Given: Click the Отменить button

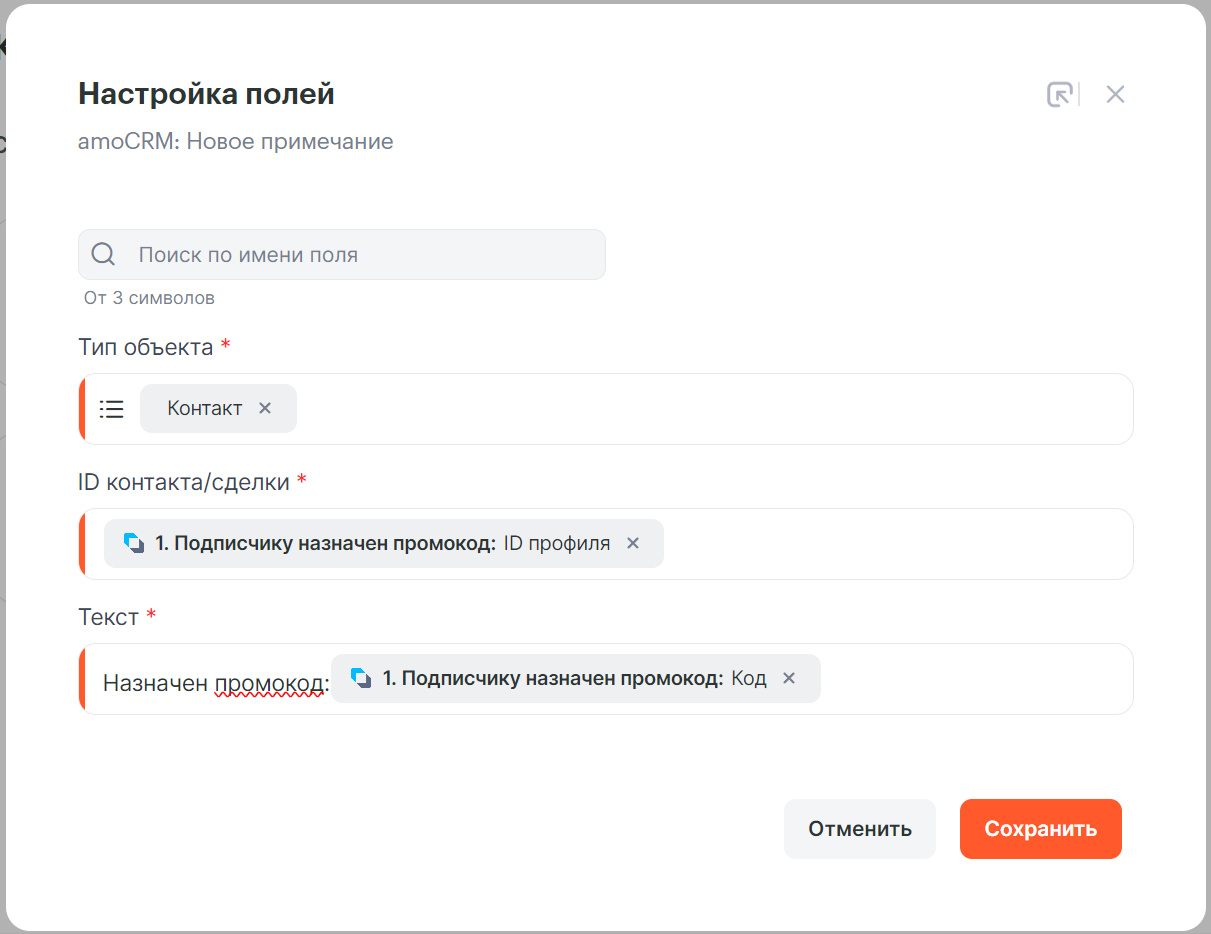Looking at the screenshot, I should 860,829.
